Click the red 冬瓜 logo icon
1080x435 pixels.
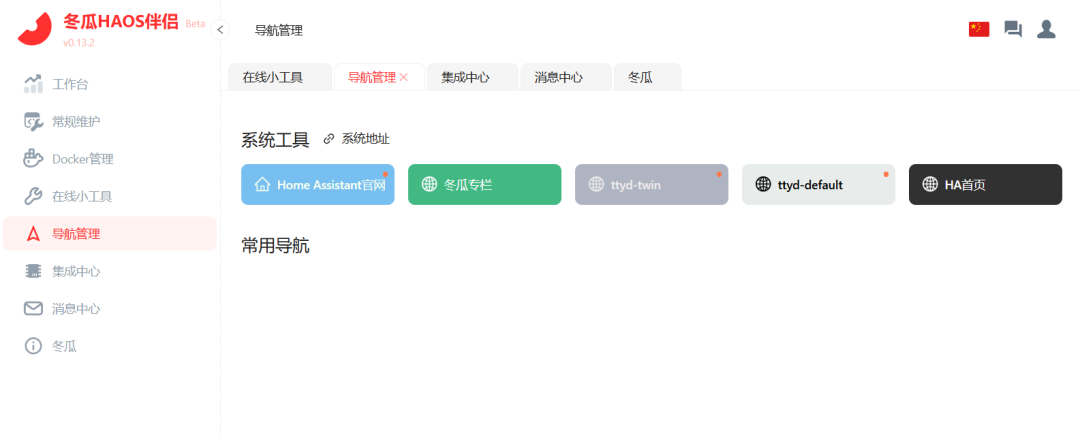click(35, 29)
